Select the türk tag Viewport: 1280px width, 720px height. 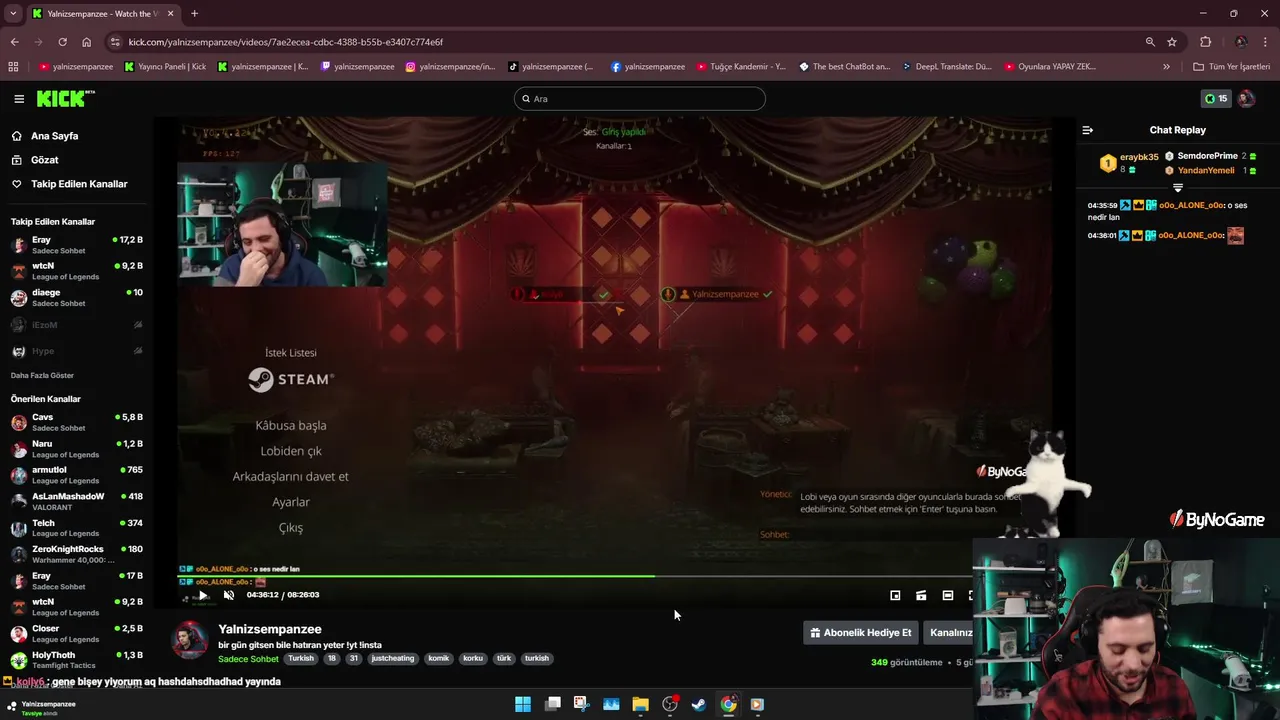coord(504,659)
